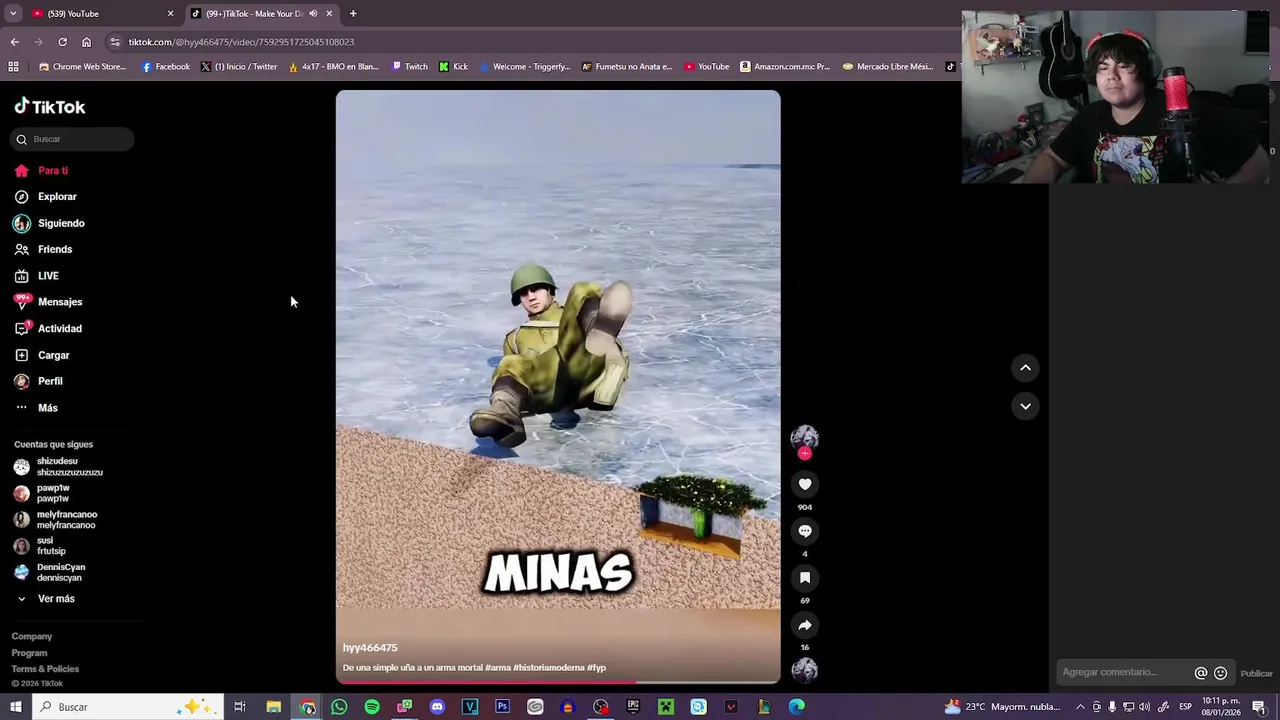Expand the Company footer section

[32, 636]
